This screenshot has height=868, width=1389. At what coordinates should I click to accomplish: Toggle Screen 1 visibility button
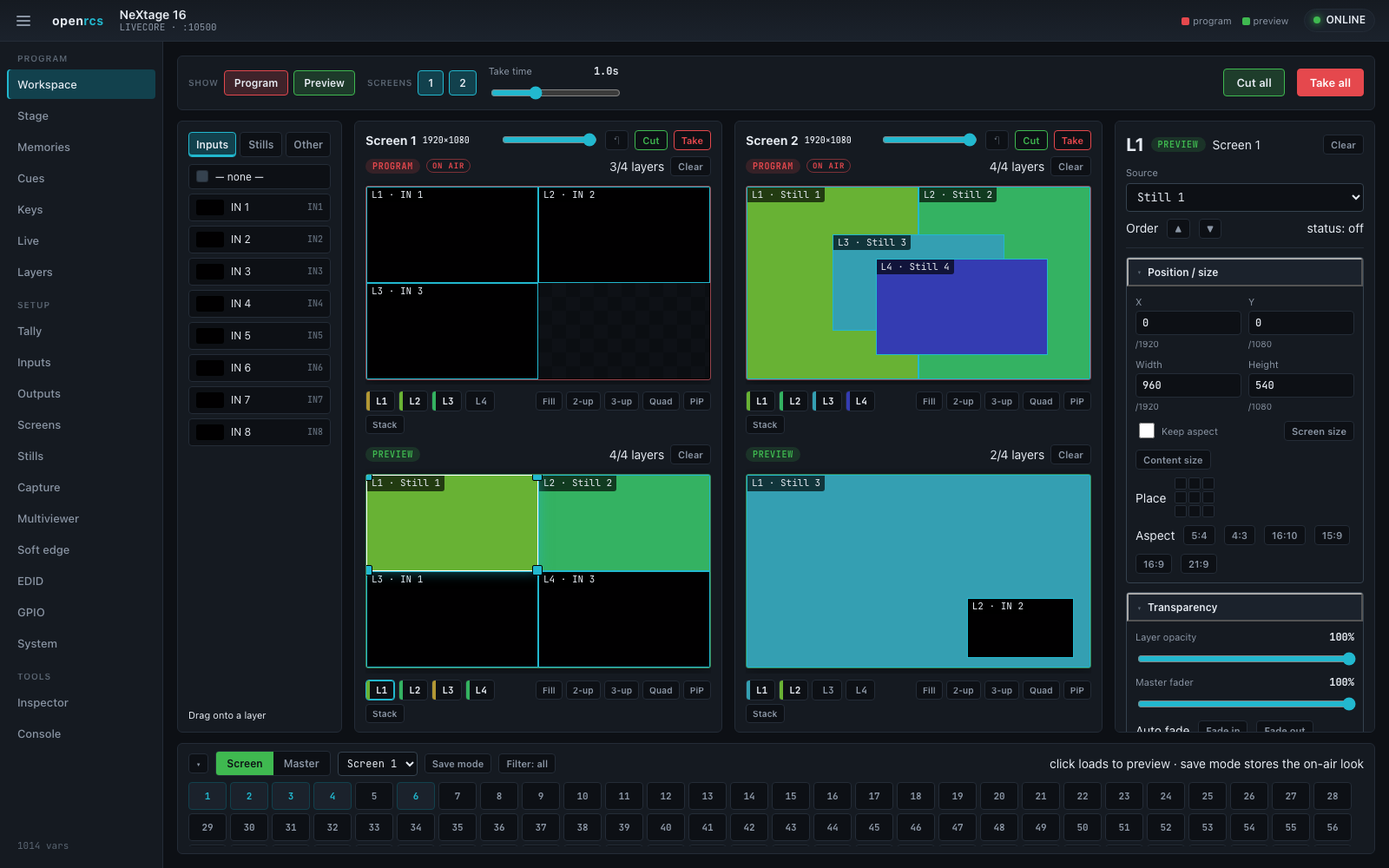(431, 83)
